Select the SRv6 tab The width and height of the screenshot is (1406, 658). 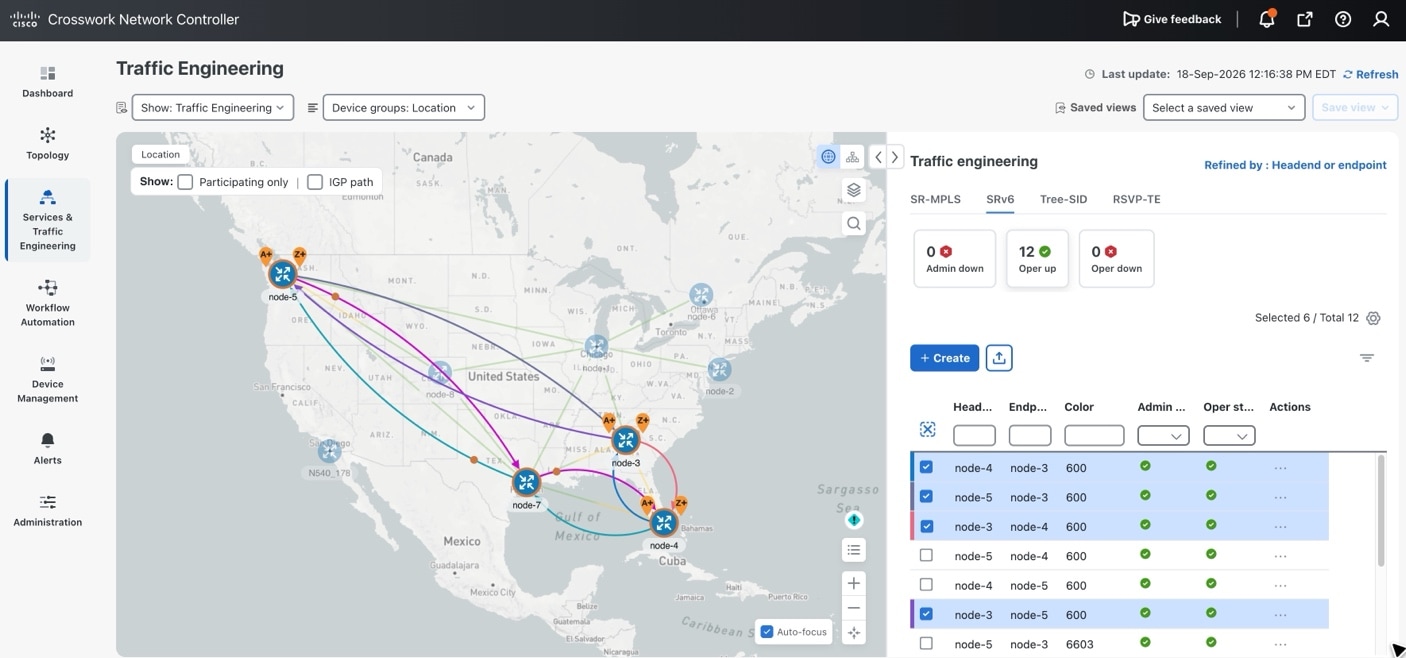tap(1000, 199)
